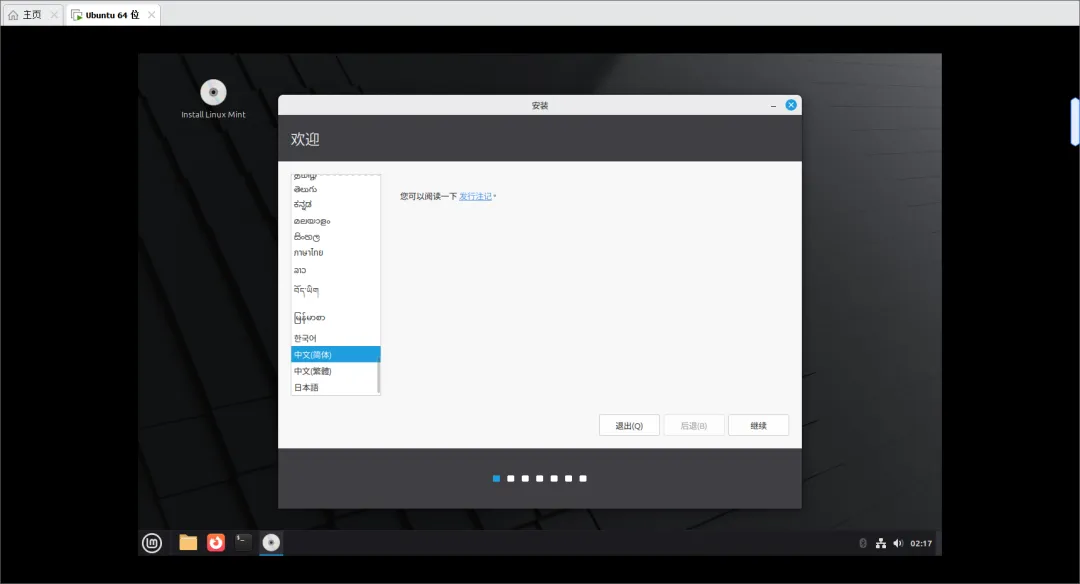Click the 退出(Q) quit button
Screen dimensions: 1080x584
629,426
